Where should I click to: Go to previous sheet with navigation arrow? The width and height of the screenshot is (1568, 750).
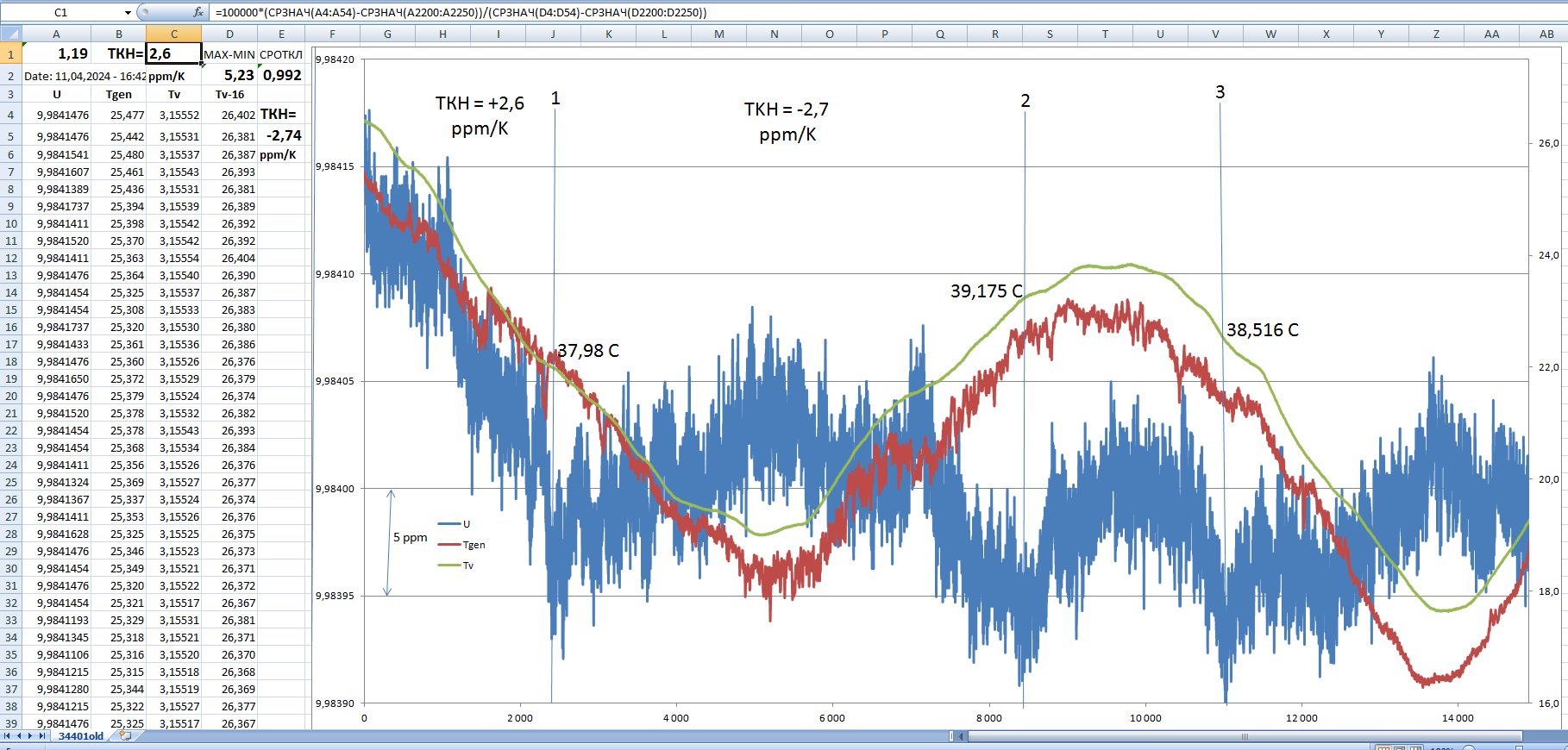click(19, 736)
